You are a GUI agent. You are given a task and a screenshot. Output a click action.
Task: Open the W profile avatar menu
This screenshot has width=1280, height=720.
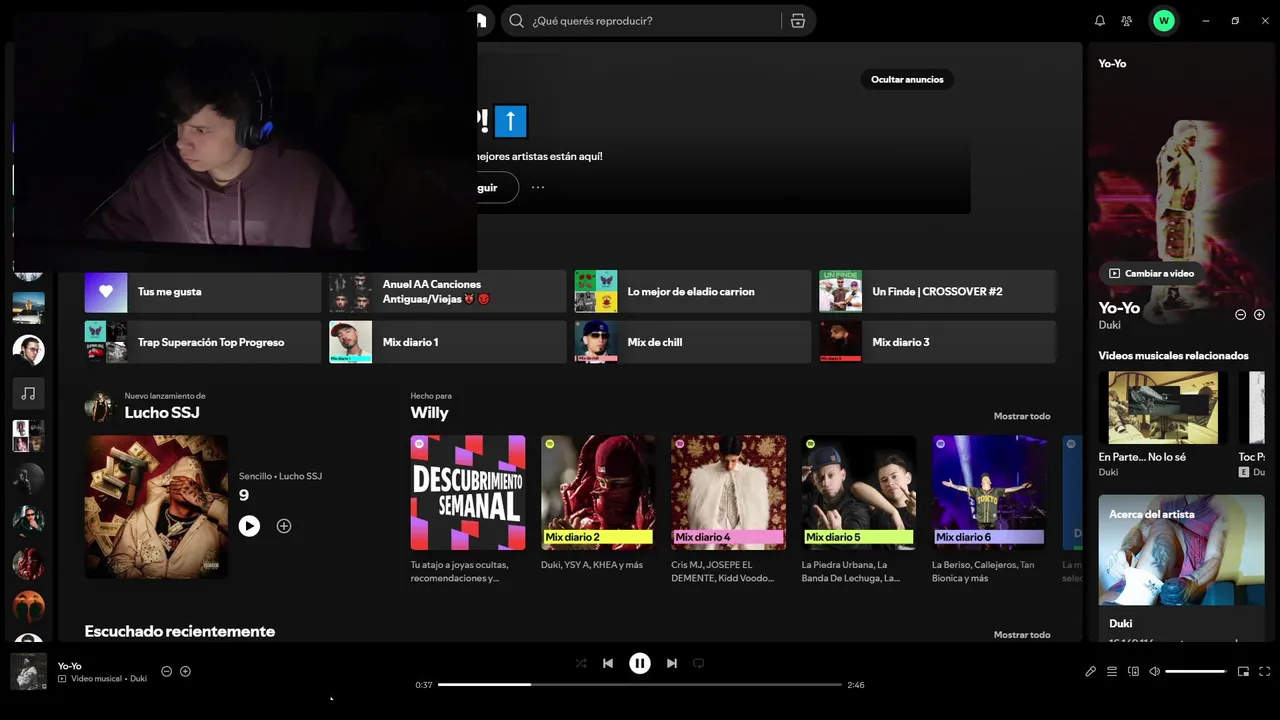click(1163, 21)
